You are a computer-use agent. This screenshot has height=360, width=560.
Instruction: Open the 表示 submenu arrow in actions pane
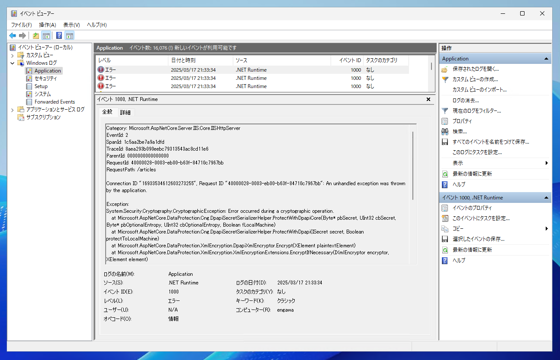point(546,163)
